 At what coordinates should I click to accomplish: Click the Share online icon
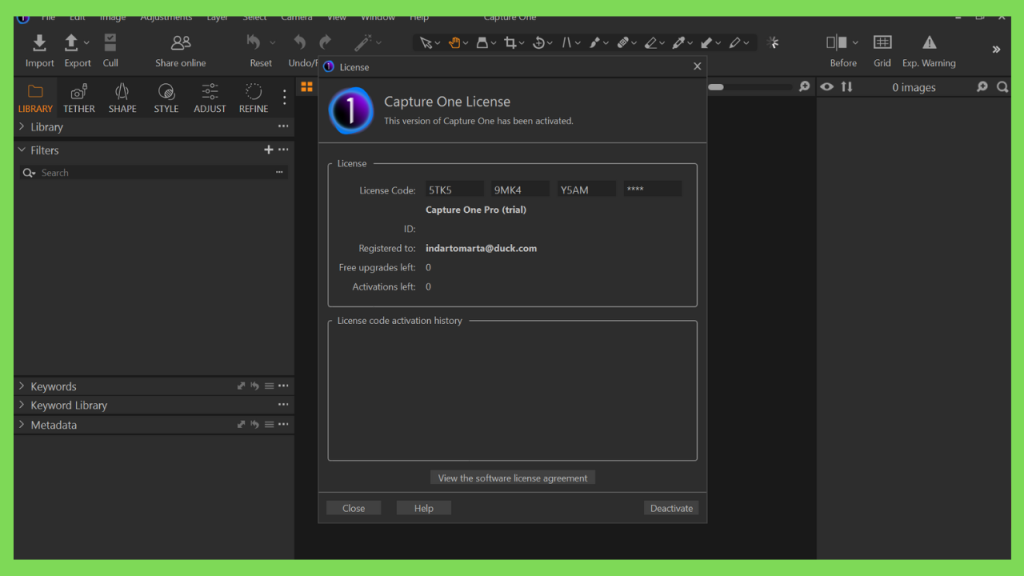point(180,43)
